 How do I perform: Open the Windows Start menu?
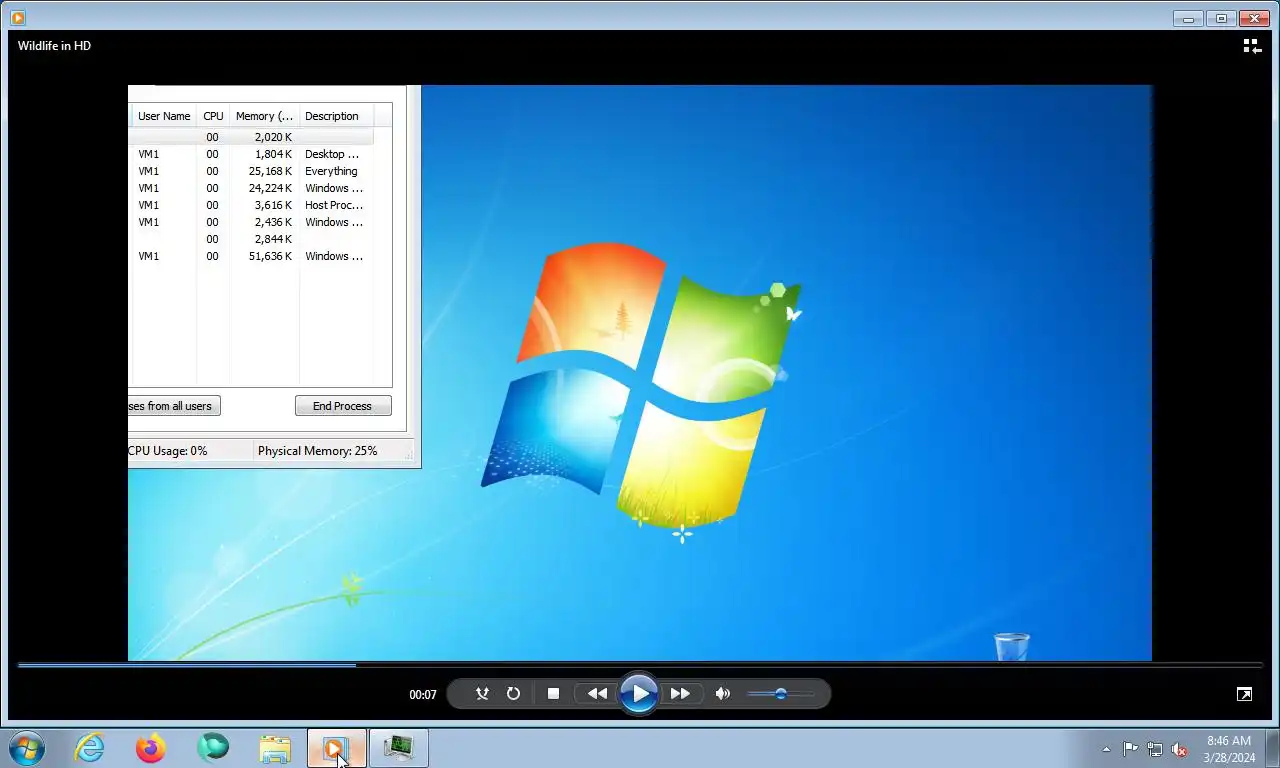coord(27,748)
